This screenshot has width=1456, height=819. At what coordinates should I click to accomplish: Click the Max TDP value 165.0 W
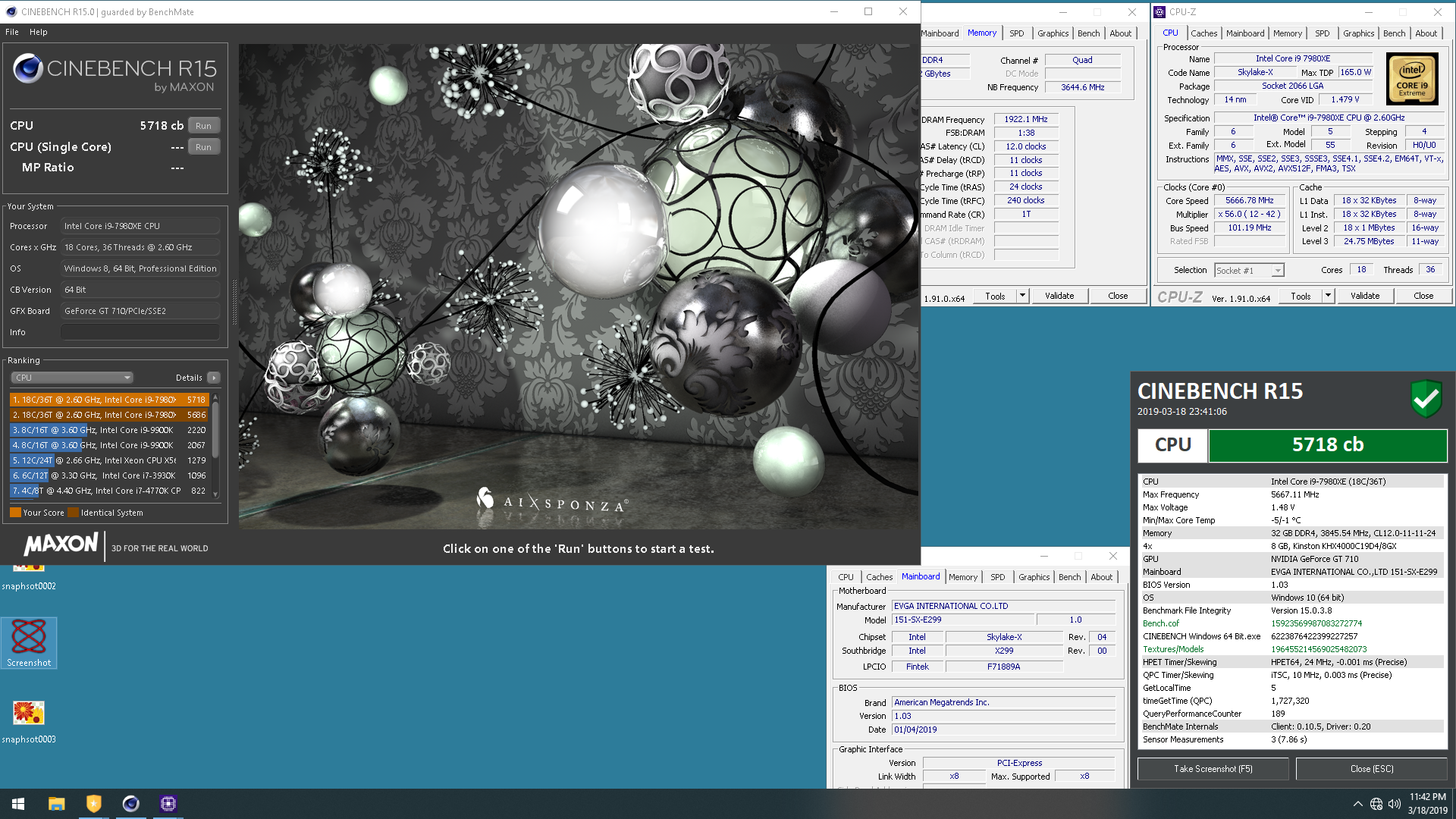pos(1355,73)
